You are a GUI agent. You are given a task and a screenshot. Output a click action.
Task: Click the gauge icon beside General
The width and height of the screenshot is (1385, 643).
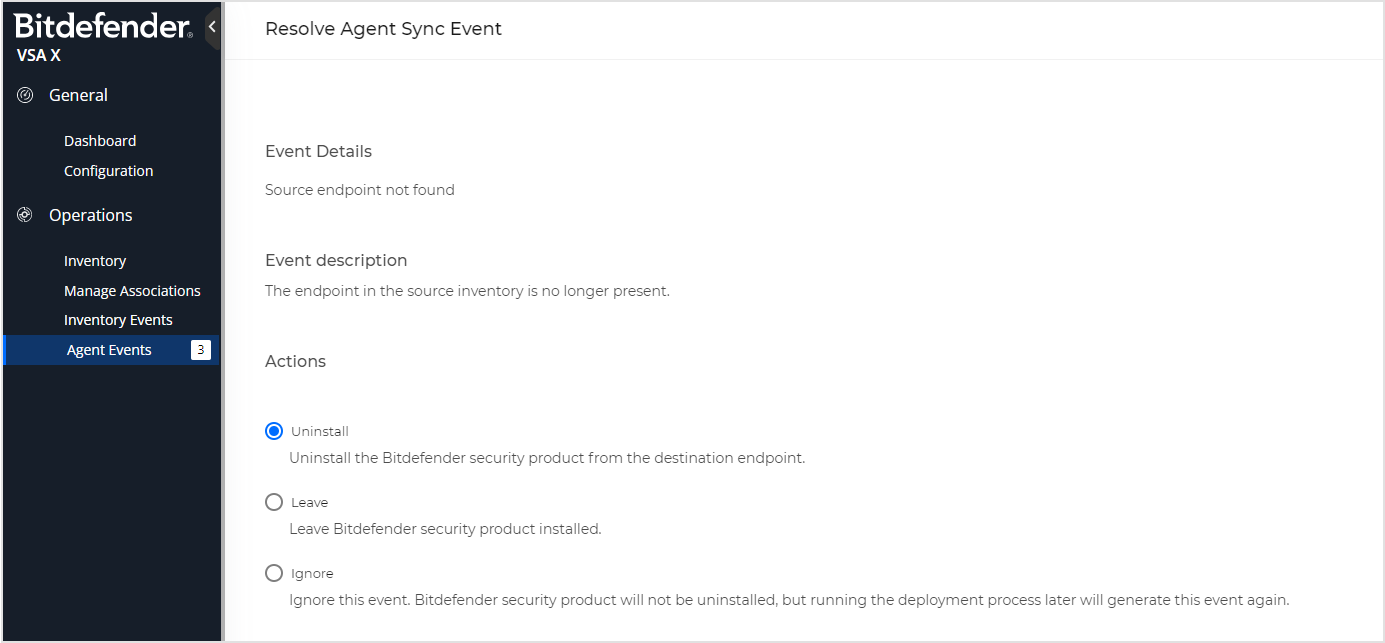[23, 94]
